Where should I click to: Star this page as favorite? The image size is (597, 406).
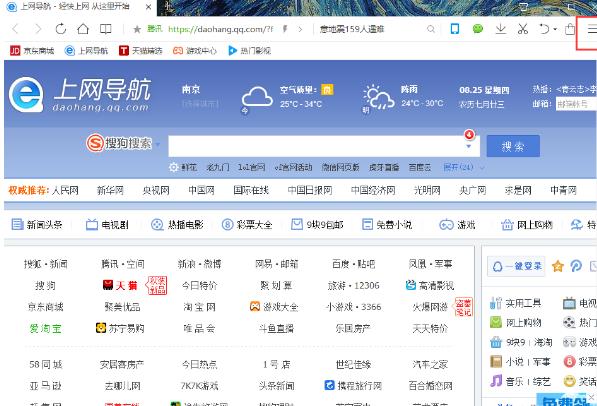(x=137, y=29)
